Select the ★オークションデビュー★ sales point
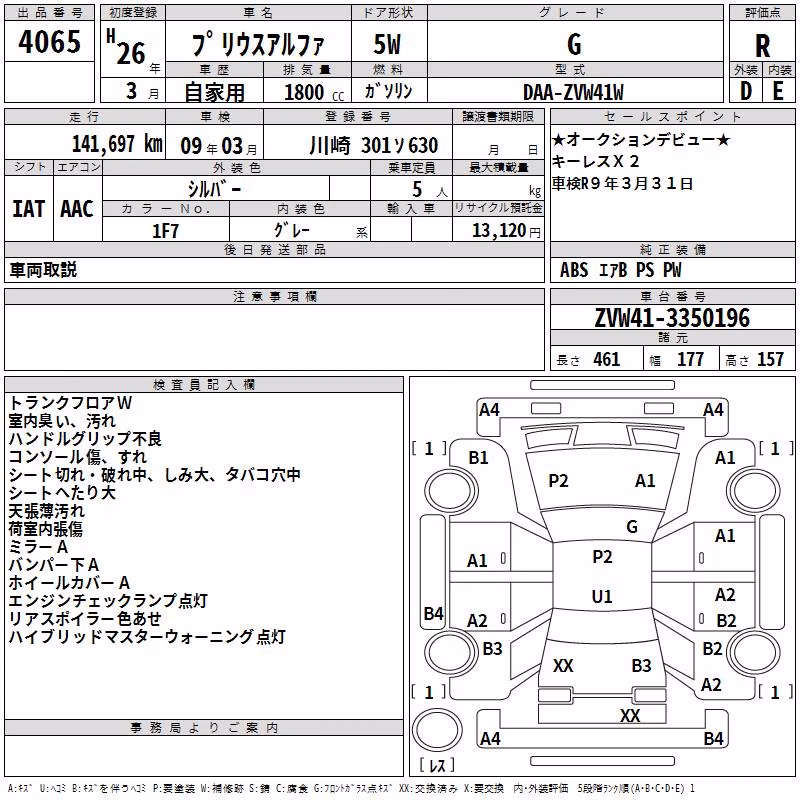This screenshot has width=800, height=800. pos(641,140)
